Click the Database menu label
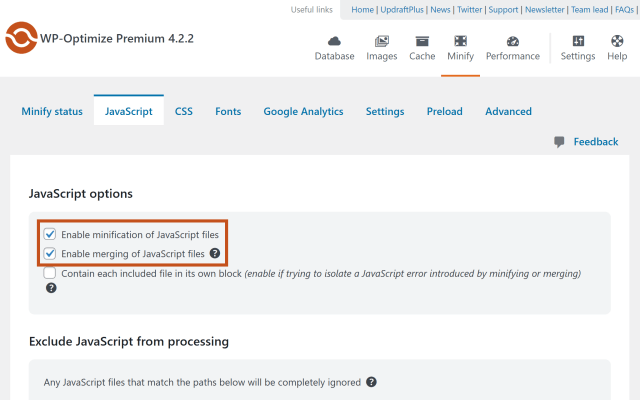 tap(334, 56)
